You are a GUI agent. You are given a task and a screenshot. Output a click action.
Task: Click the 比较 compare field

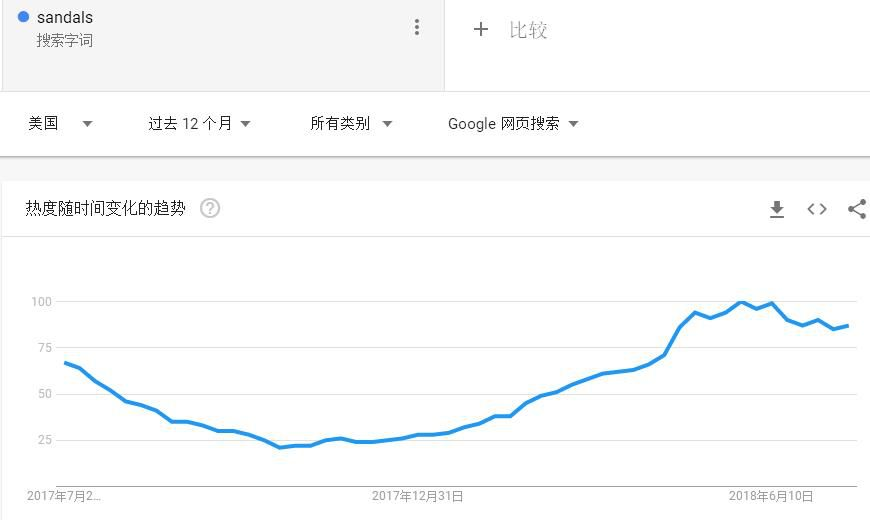point(528,30)
